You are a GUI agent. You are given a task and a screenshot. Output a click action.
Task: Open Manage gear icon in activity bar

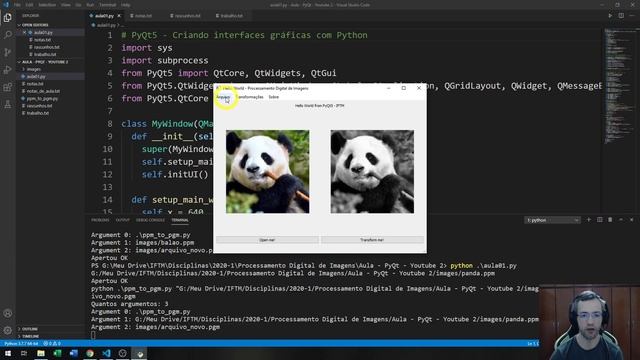click(x=7, y=330)
